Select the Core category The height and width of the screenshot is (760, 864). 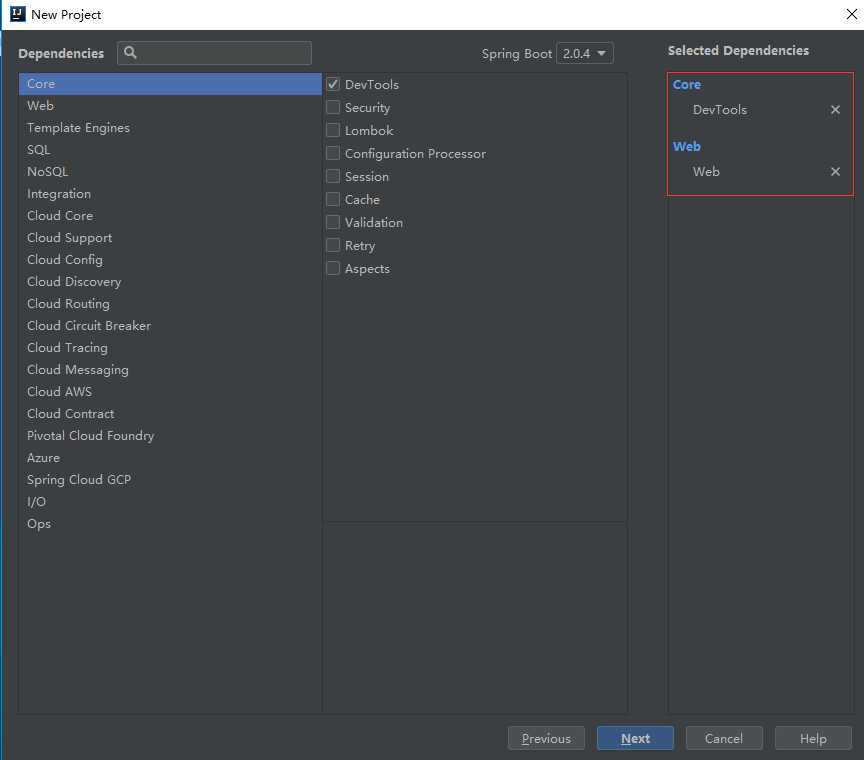[170, 84]
